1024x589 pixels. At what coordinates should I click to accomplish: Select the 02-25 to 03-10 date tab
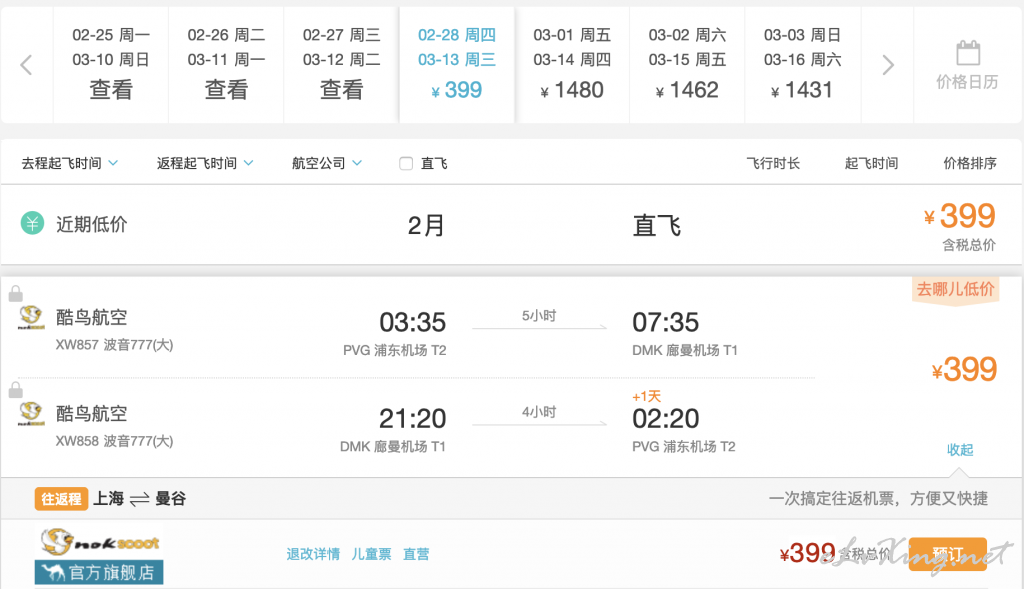(x=110, y=65)
